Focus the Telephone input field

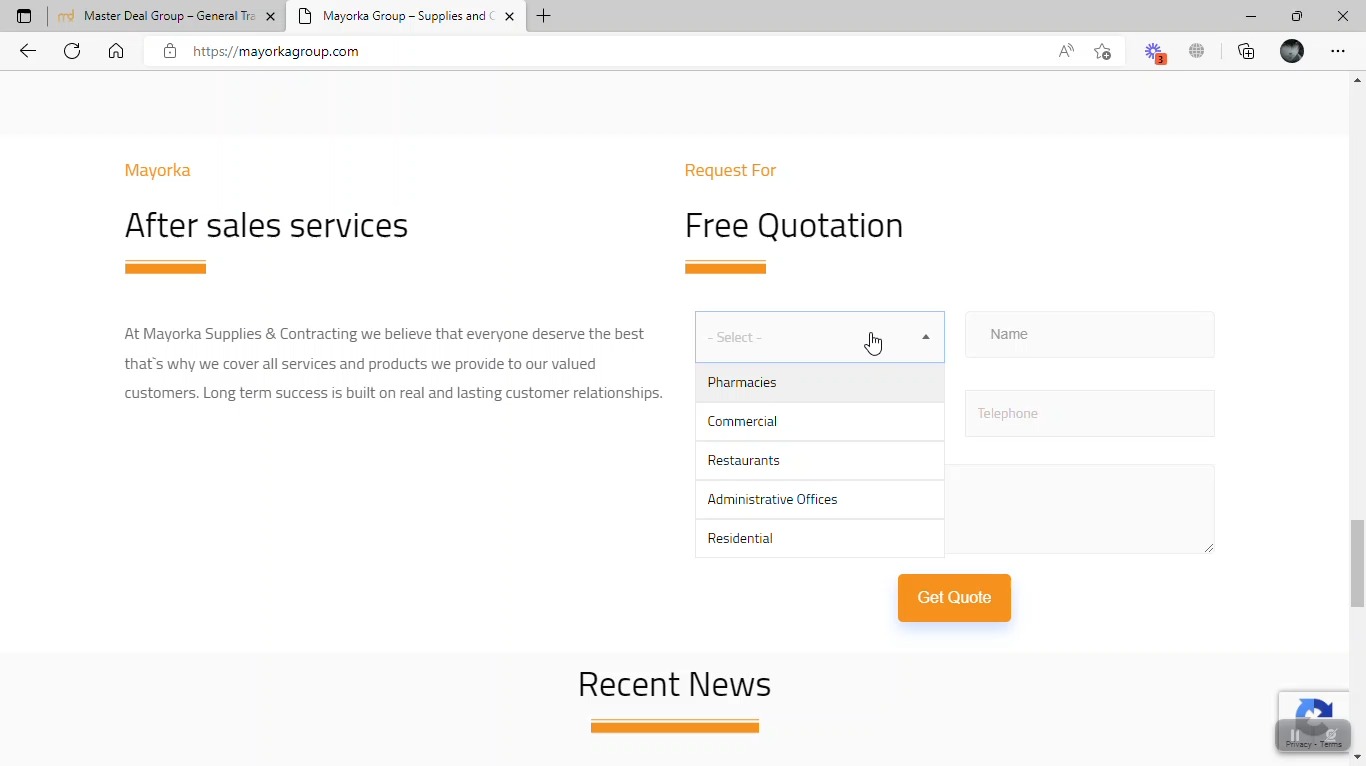[1090, 413]
